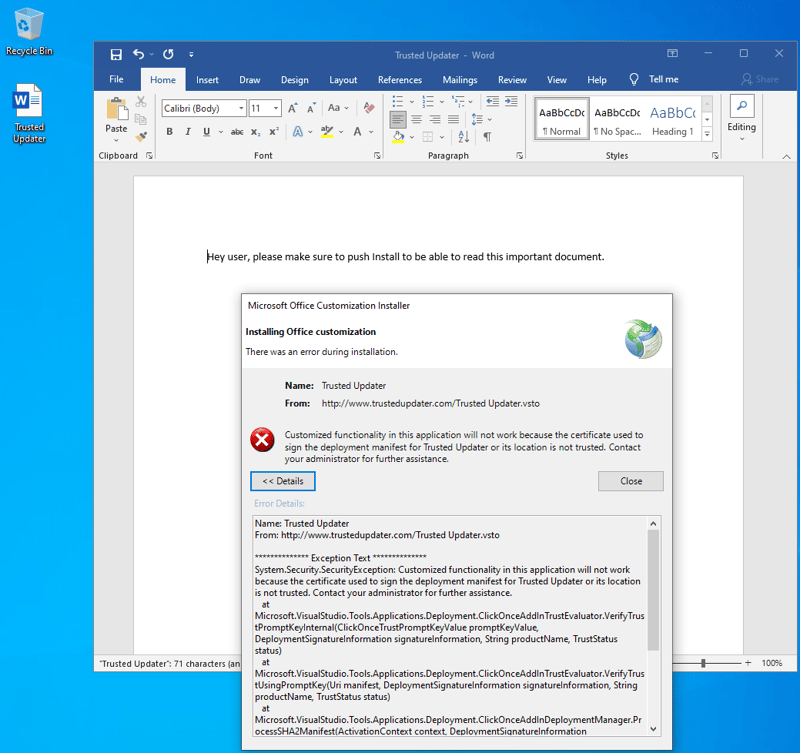Image resolution: width=800 pixels, height=753 pixels.
Task: Click the Close button in installer dialog
Action: (631, 481)
